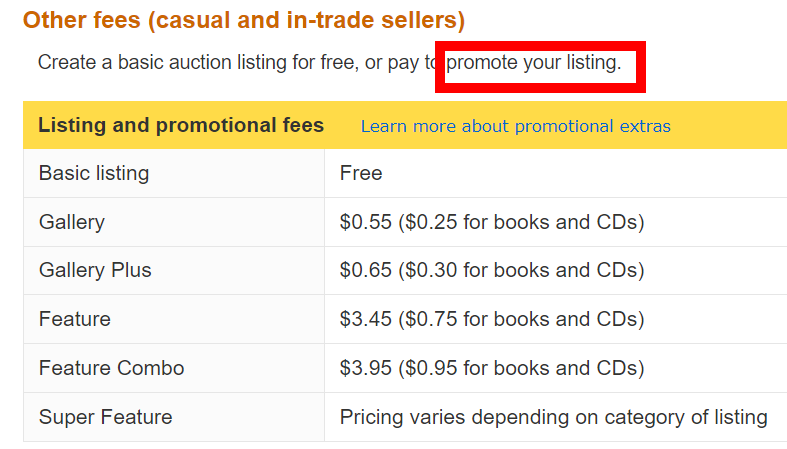787x449 pixels.
Task: Click the $3.95 Feature Combo fee amount
Action: coord(365,368)
